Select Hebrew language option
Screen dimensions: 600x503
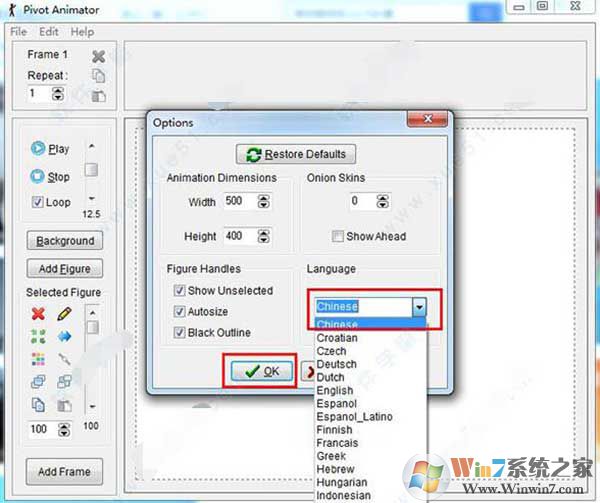pyautogui.click(x=370, y=469)
